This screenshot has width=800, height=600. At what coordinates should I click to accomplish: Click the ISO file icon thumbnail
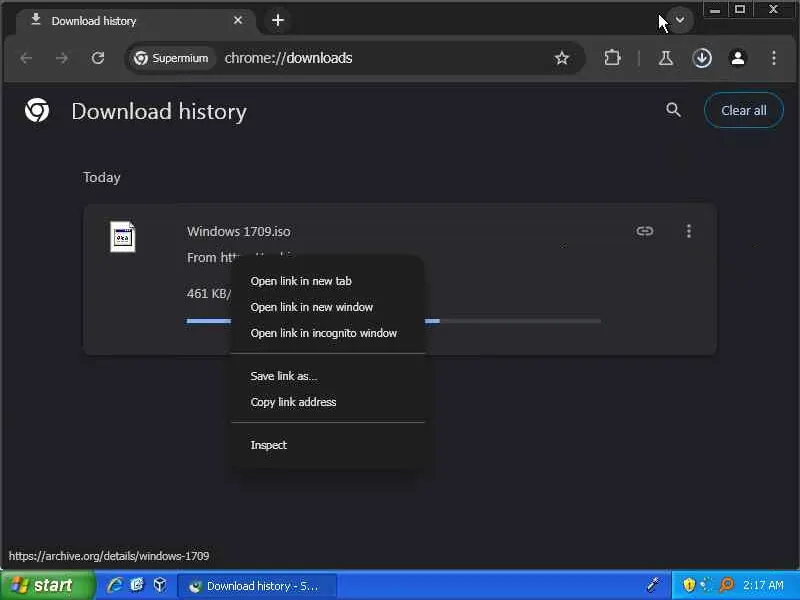tap(122, 237)
